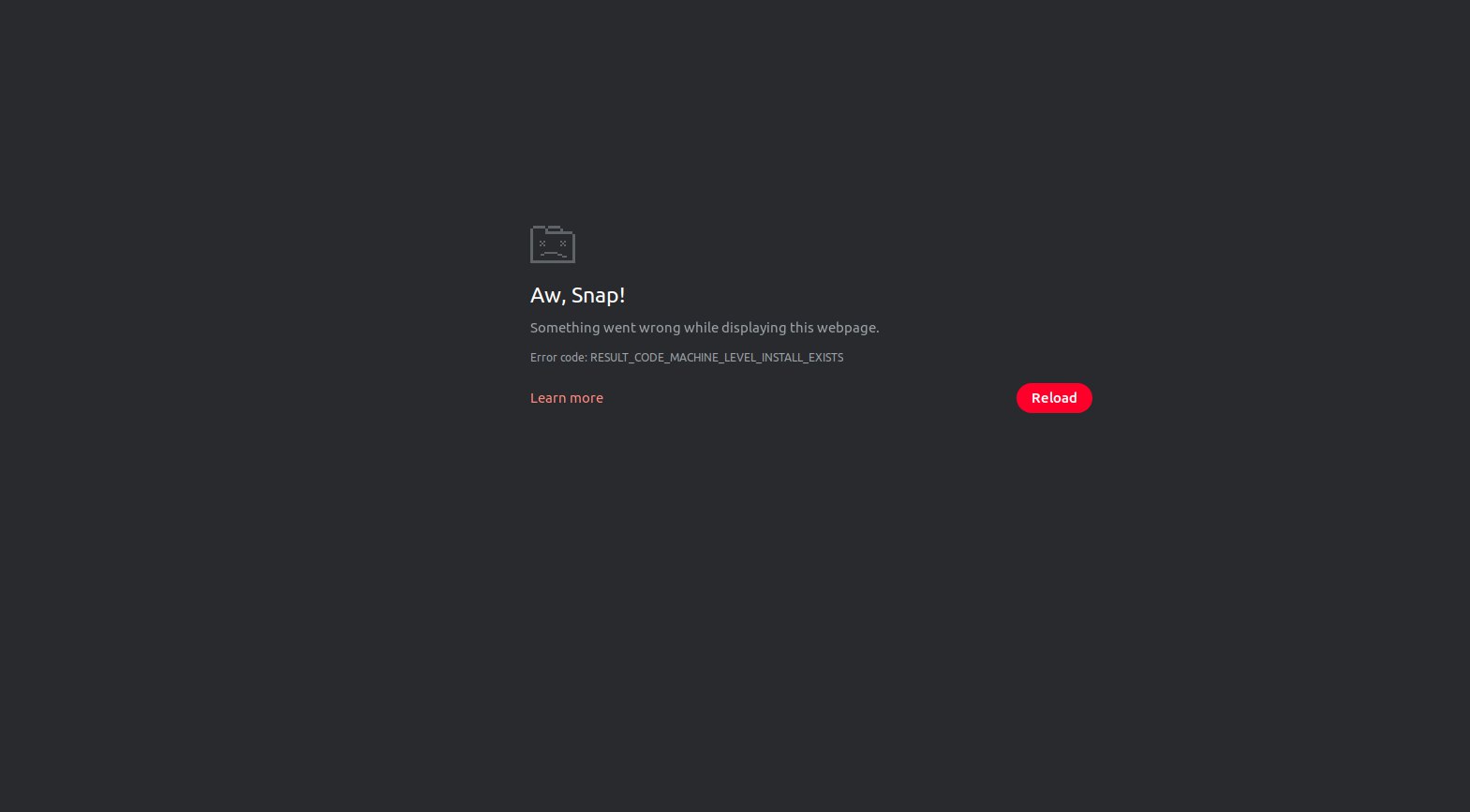Click the Error code: label
This screenshot has height=812, width=1470.
[x=558, y=358]
